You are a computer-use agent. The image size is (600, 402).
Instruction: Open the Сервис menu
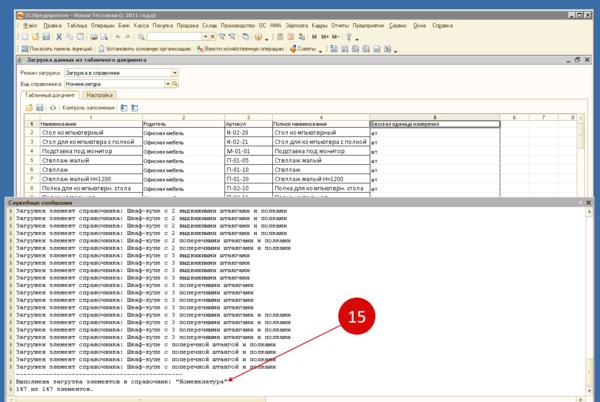point(398,26)
